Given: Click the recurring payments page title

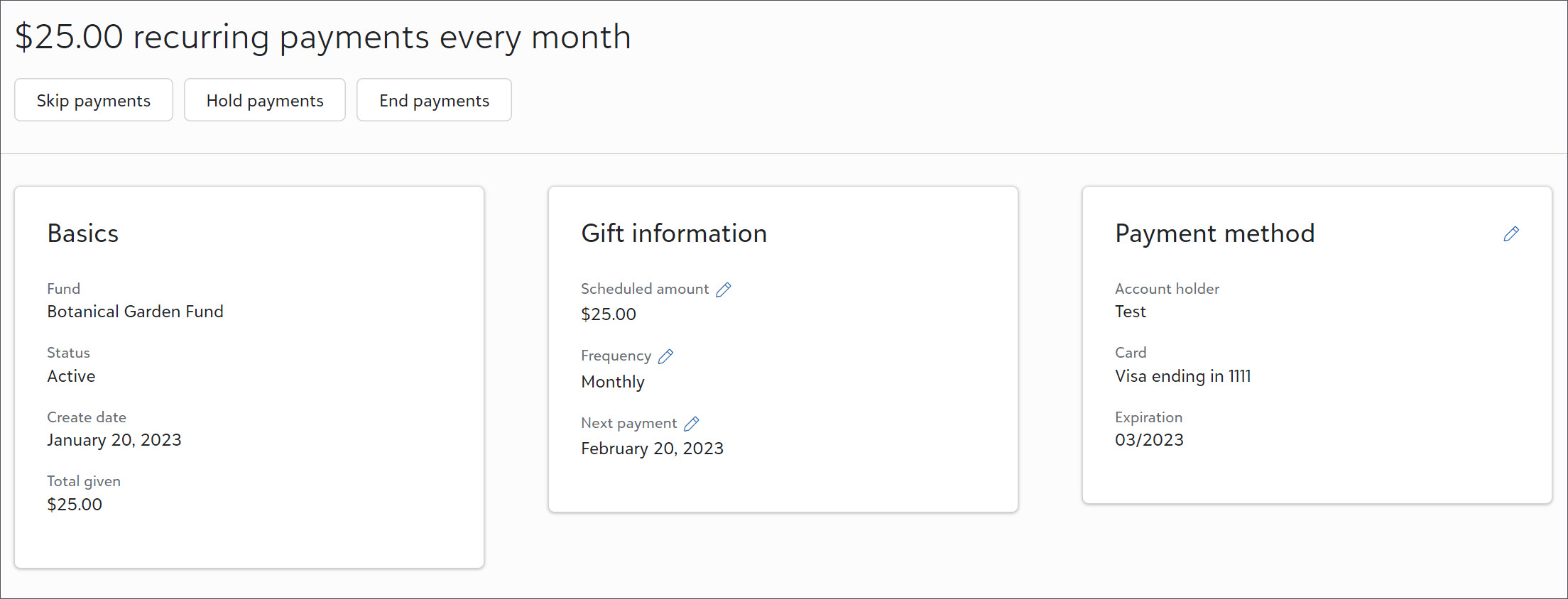Looking at the screenshot, I should pyautogui.click(x=323, y=37).
